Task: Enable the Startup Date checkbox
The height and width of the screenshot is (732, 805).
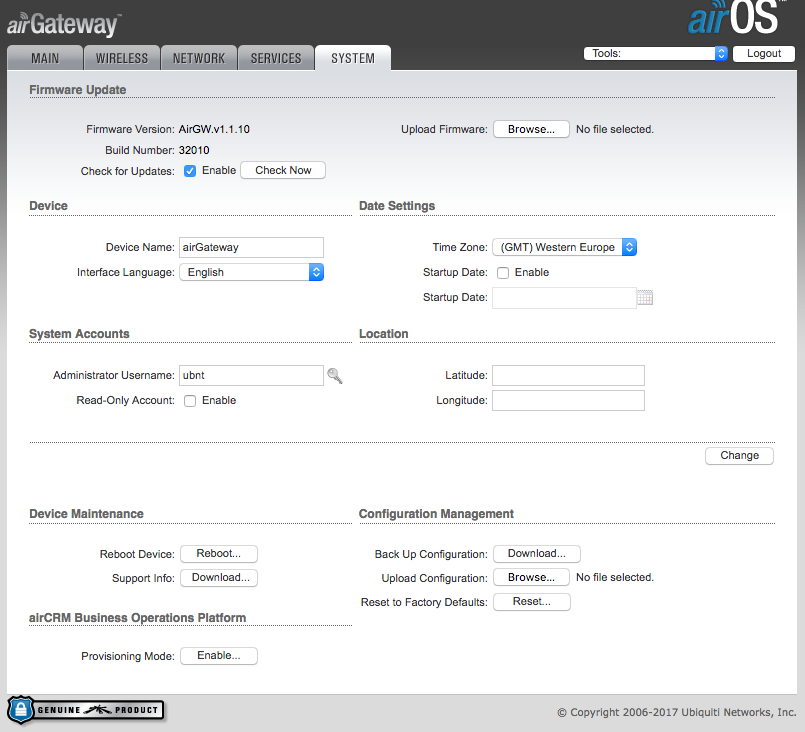Action: click(503, 273)
